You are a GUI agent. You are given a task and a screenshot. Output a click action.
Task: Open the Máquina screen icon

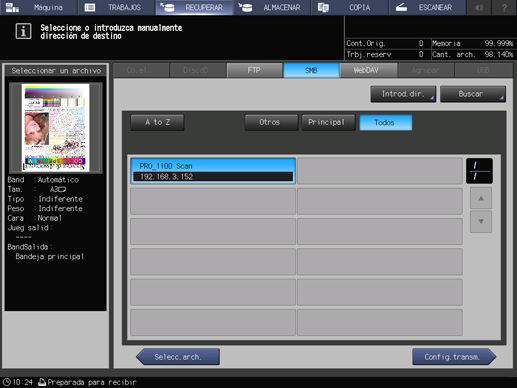tap(12, 7)
